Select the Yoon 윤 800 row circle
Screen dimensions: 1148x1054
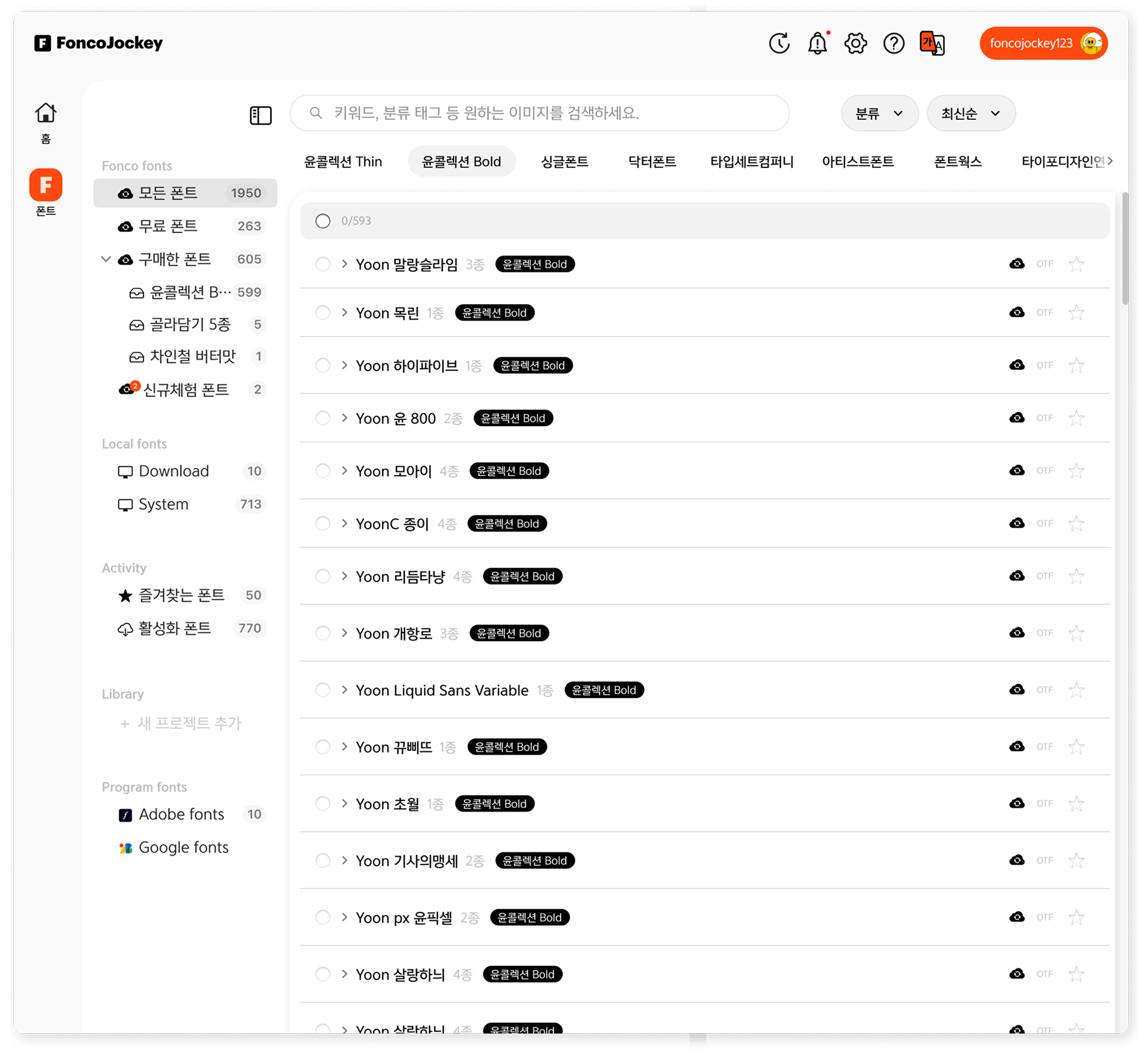point(322,418)
